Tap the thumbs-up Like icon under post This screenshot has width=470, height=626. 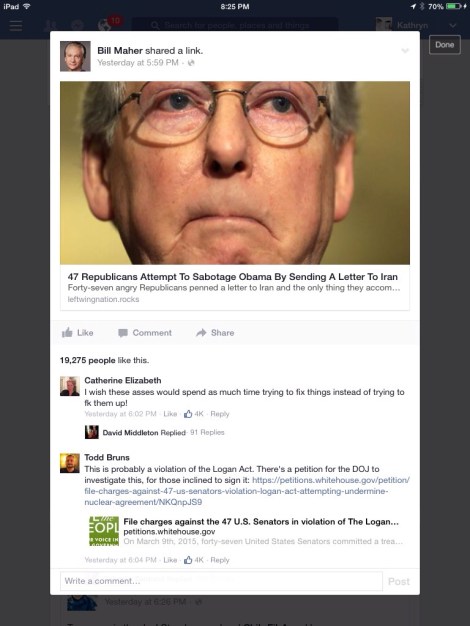[x=67, y=333]
